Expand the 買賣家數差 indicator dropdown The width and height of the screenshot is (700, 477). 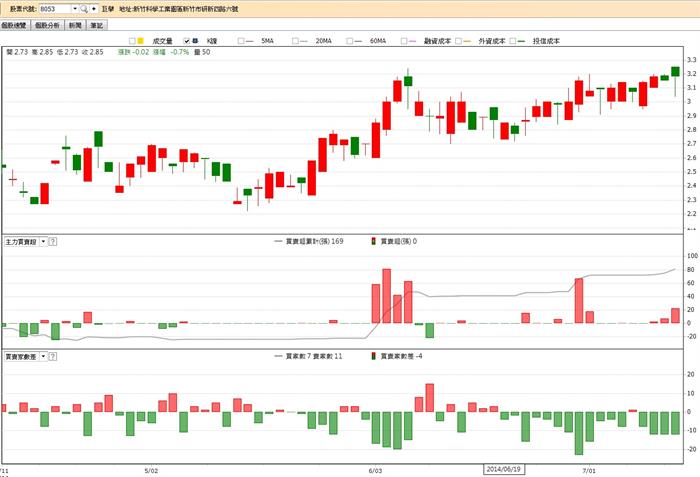point(42,355)
